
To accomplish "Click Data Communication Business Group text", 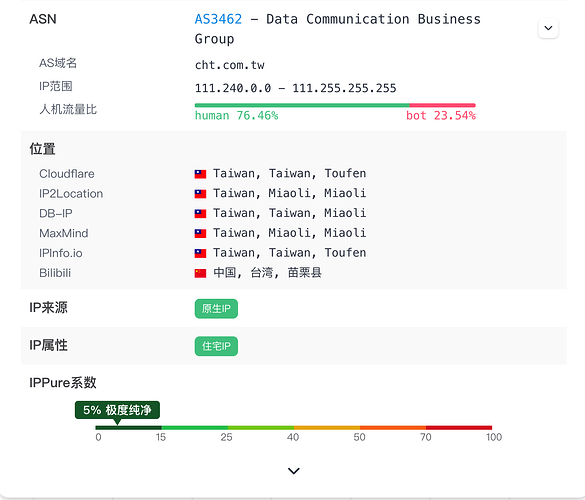I will tap(338, 29).
